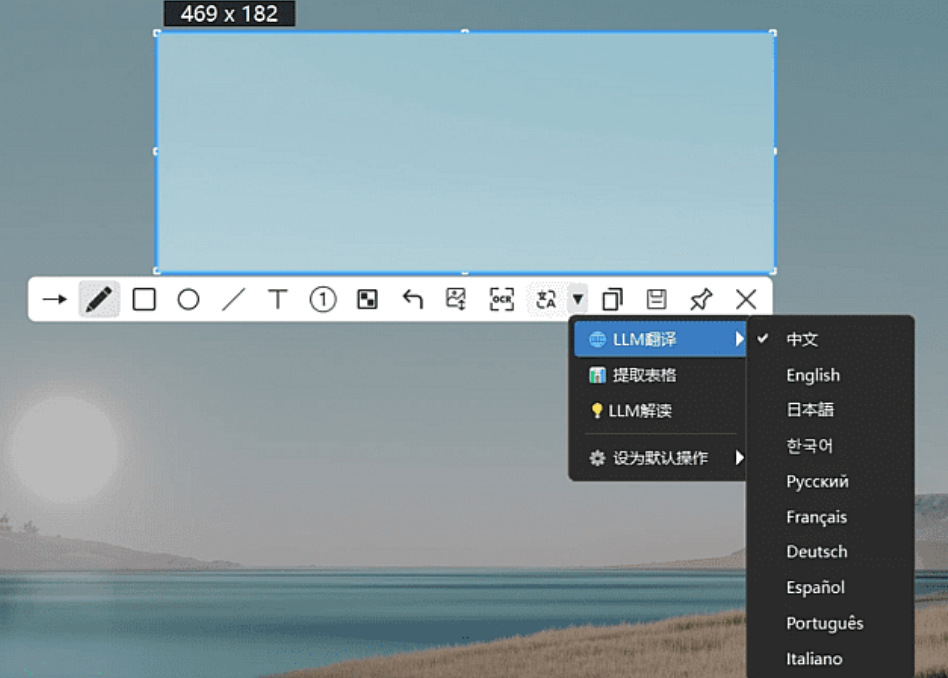Enable the Mosaic blur tool
This screenshot has height=678, width=948.
pos(366,298)
